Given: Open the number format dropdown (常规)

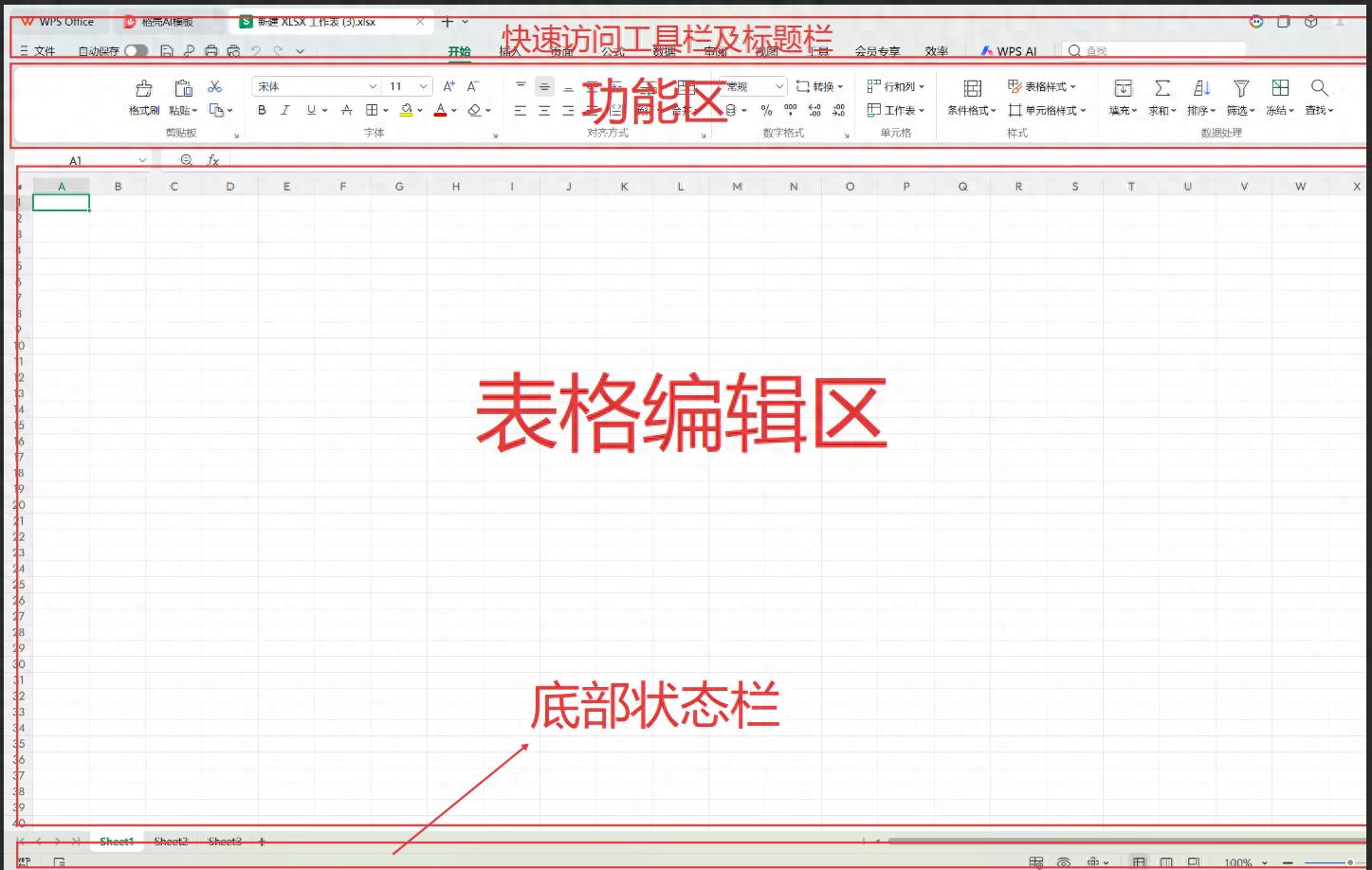Looking at the screenshot, I should tap(779, 86).
